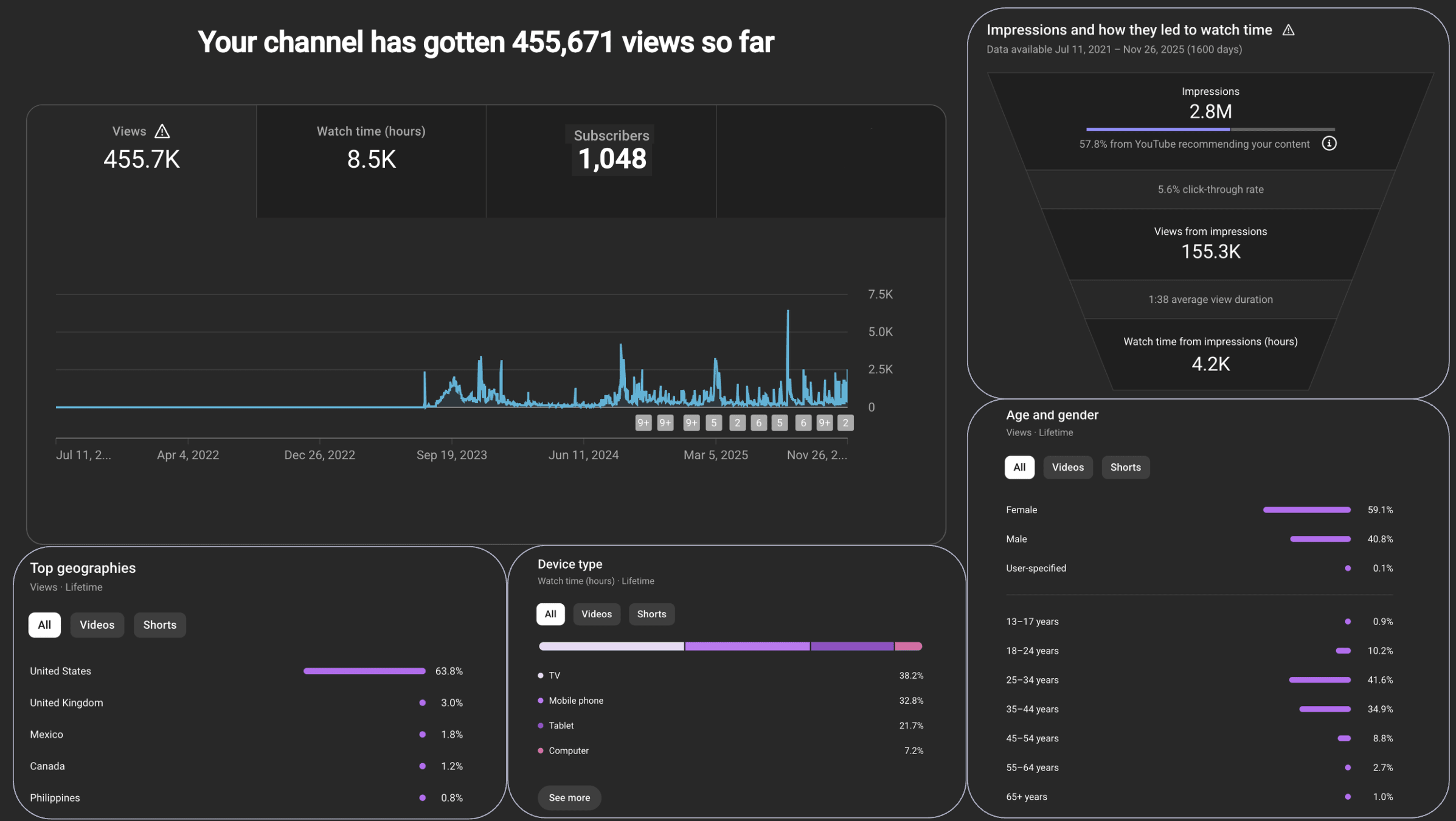Open the Views metric card
The height and width of the screenshot is (821, 1456).
(x=142, y=161)
